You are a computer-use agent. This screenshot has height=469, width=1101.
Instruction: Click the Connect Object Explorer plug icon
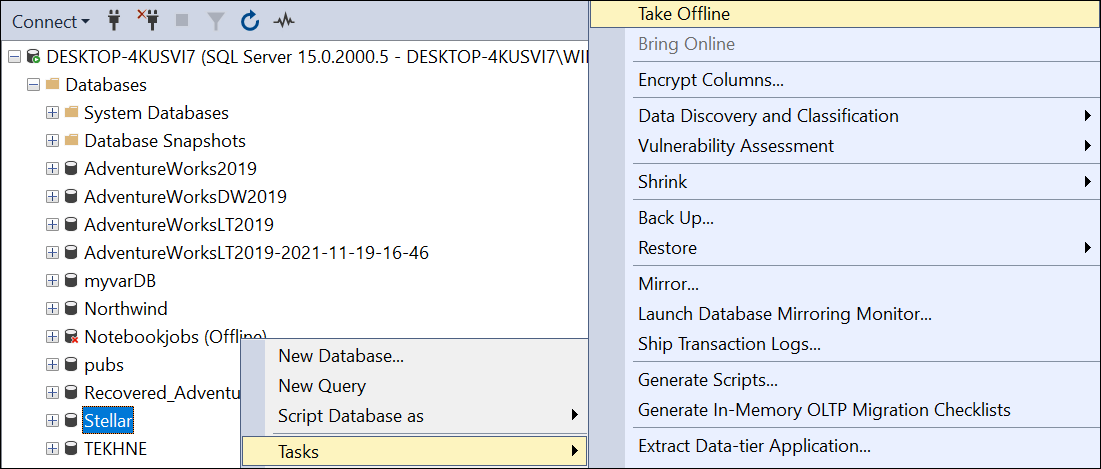pos(114,20)
